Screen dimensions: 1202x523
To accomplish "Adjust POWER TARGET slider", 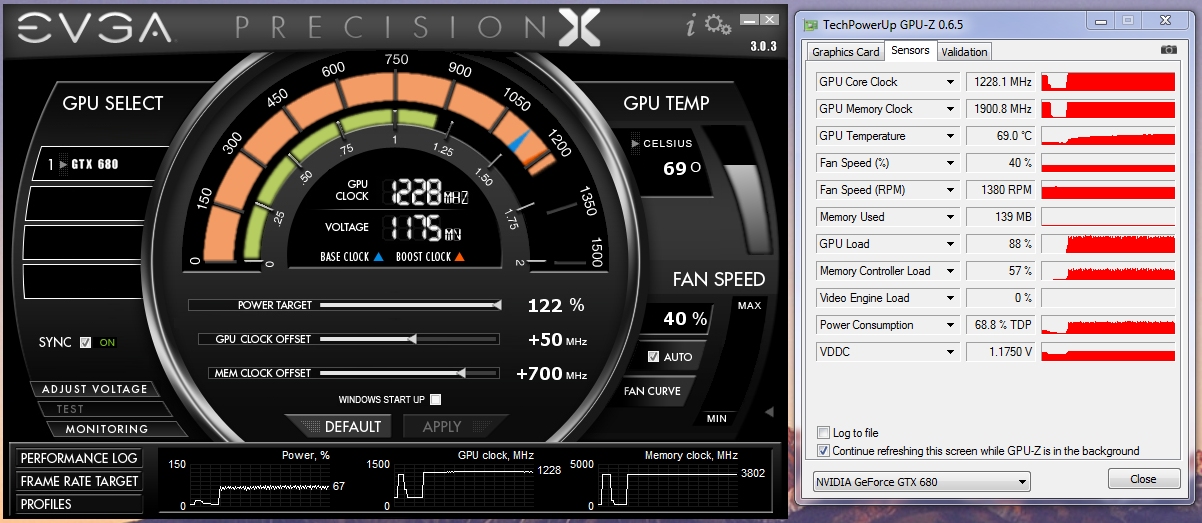I will [410, 305].
